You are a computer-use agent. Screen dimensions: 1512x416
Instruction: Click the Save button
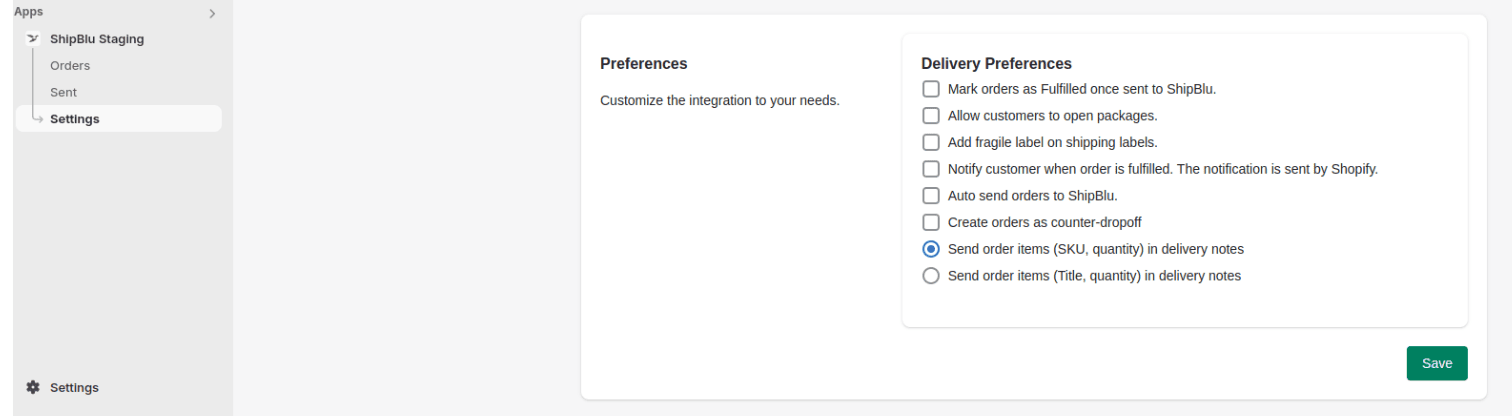[1436, 363]
